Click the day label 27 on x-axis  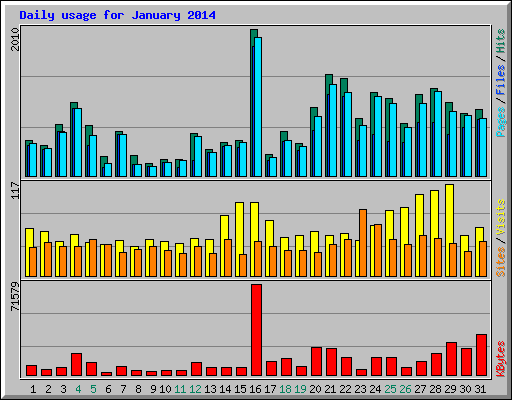click(x=420, y=389)
